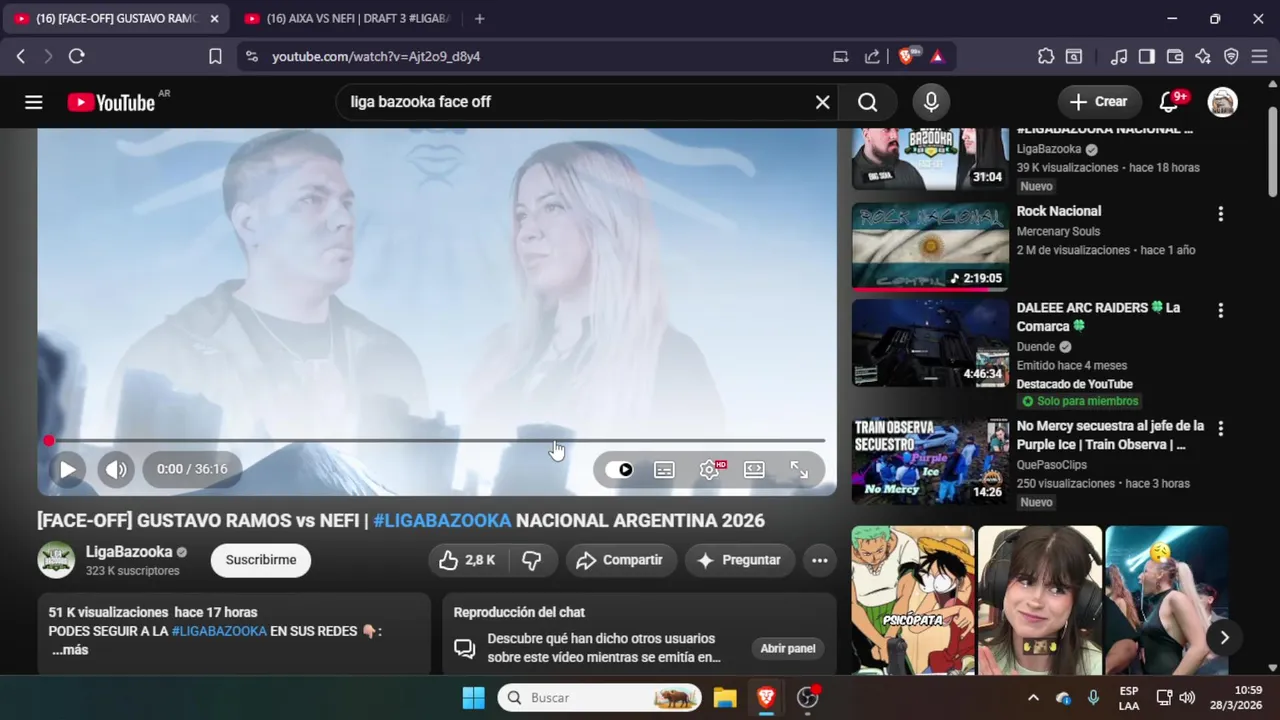Go to the YouTube home logo
Viewport: 1280px width, 720px height.
(111, 102)
